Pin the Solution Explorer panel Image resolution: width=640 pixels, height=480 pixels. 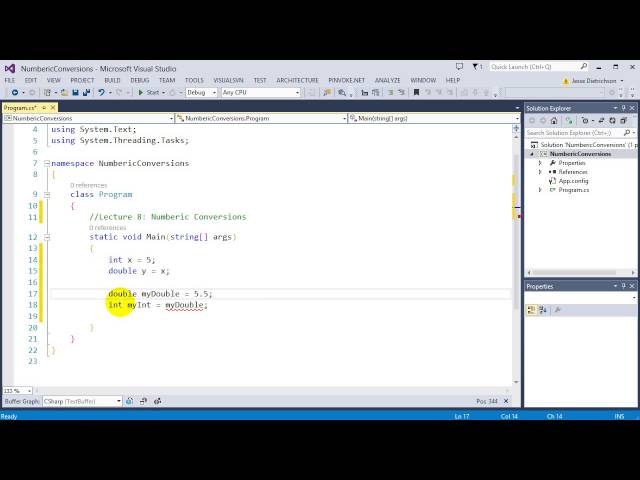pyautogui.click(x=623, y=108)
